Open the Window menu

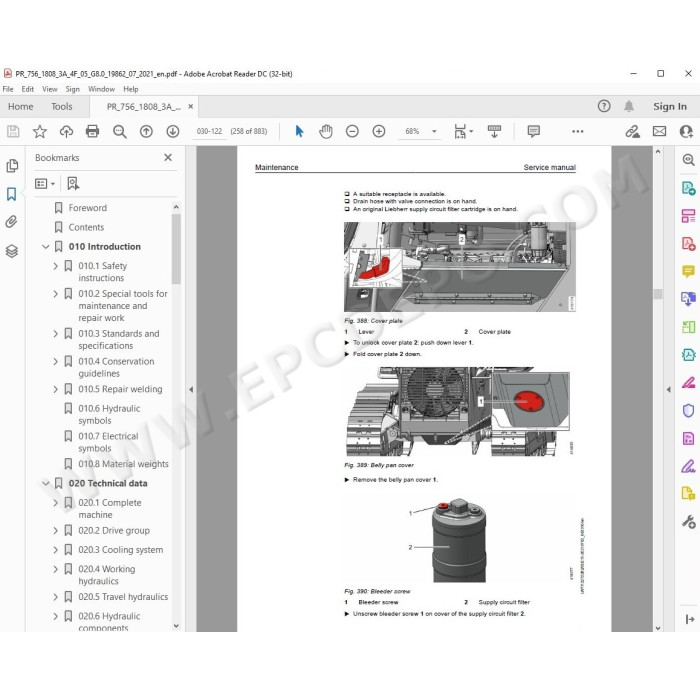coord(101,89)
